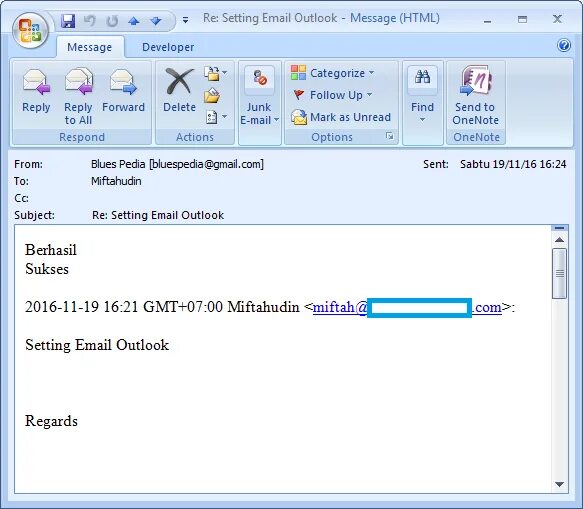The height and width of the screenshot is (509, 583).
Task: Save the message with the floppy icon
Action: pyautogui.click(x=68, y=21)
